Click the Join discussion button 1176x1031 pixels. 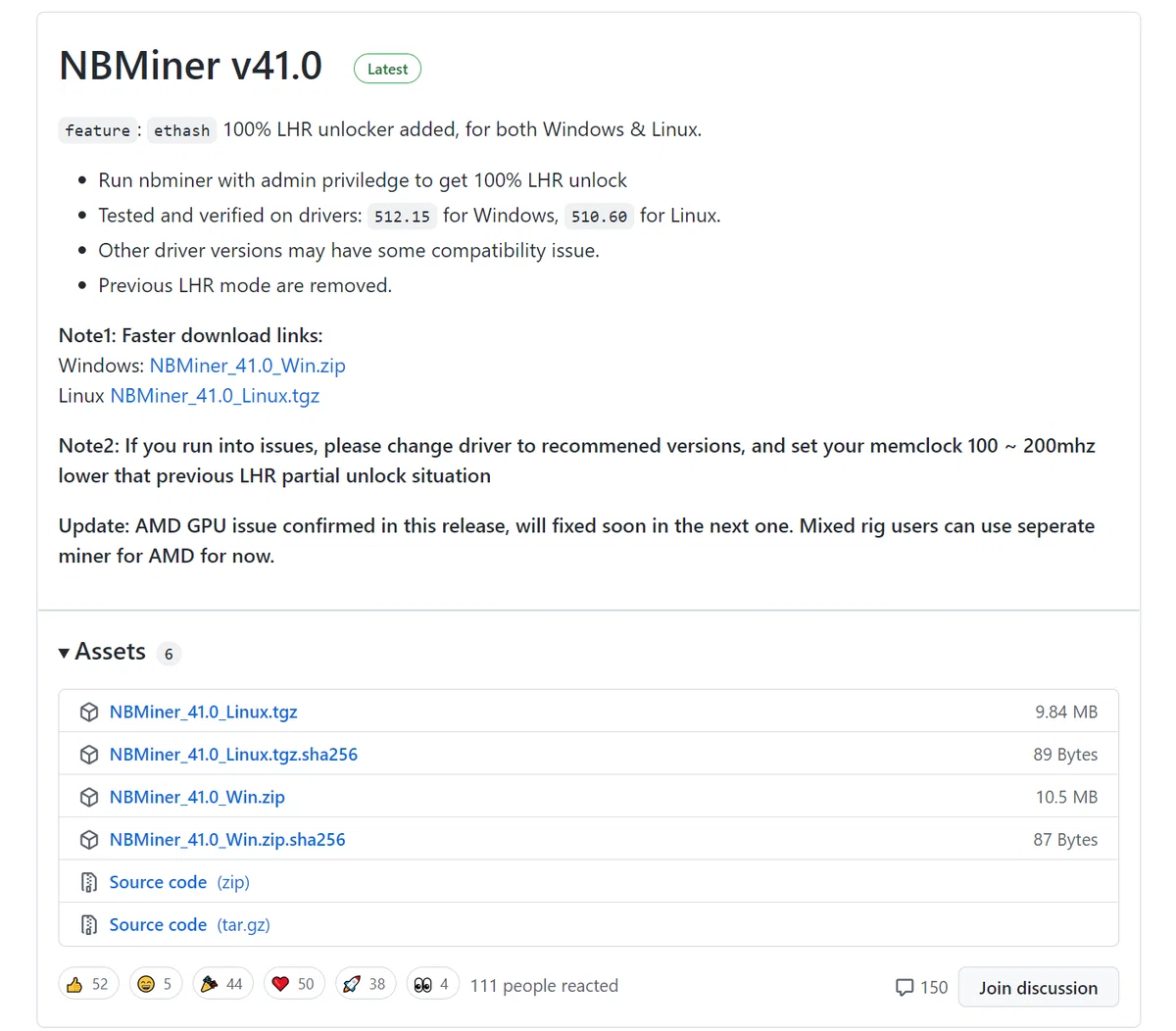pyautogui.click(x=1038, y=988)
